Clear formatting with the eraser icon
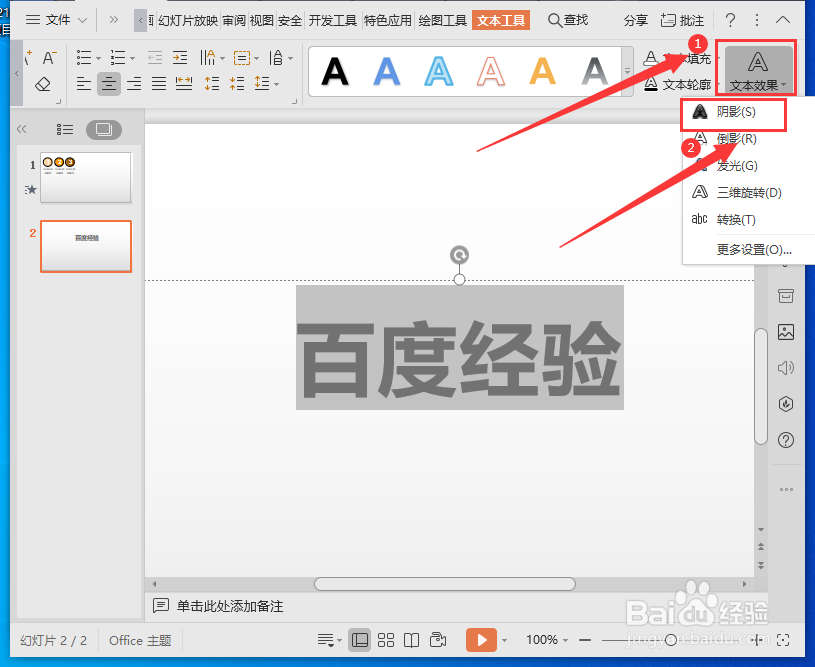815x667 pixels. 43,84
